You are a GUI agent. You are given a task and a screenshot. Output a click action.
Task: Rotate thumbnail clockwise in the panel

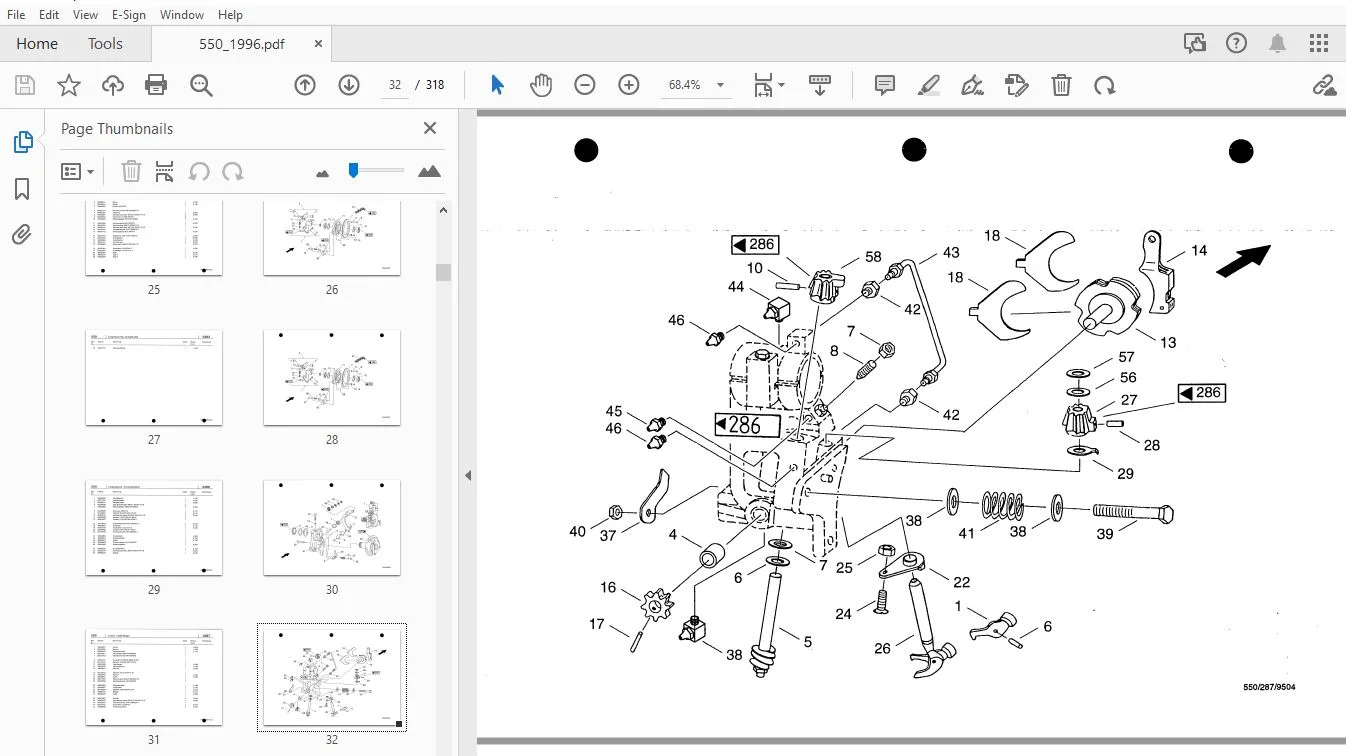click(x=233, y=171)
